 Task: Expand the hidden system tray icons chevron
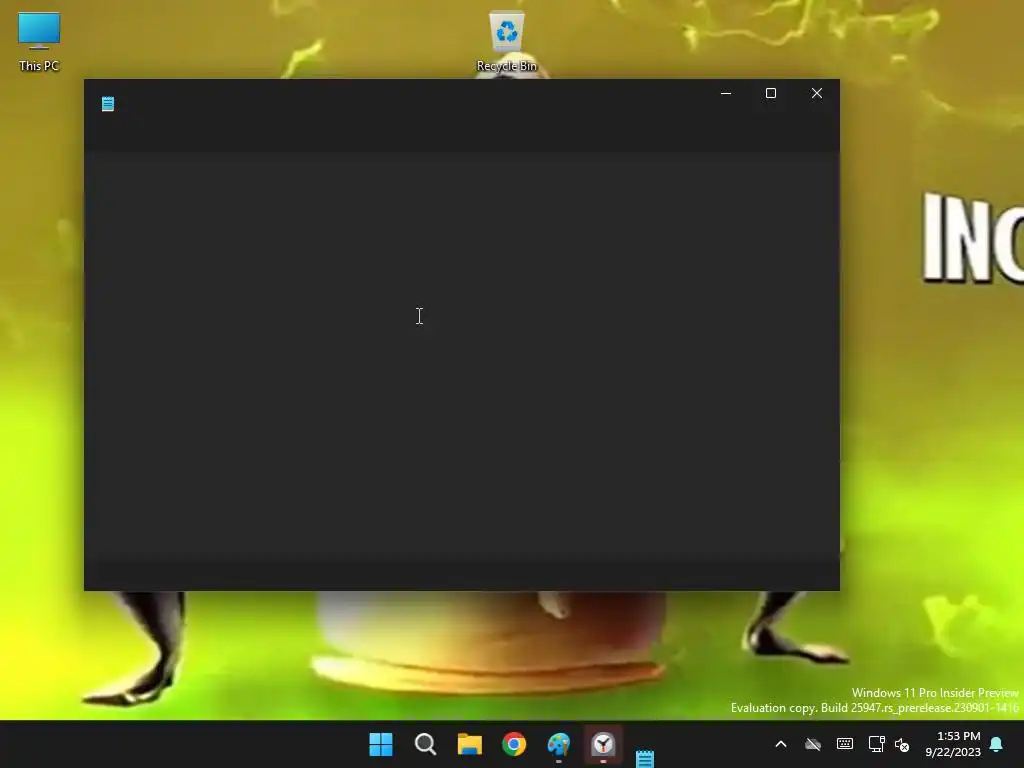(x=780, y=744)
